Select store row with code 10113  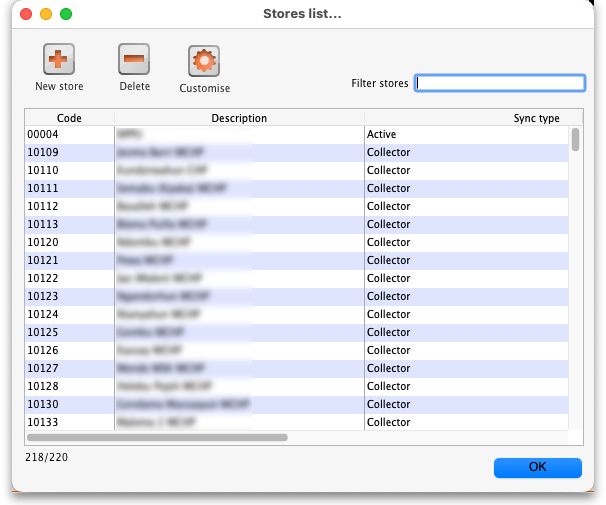click(68, 224)
